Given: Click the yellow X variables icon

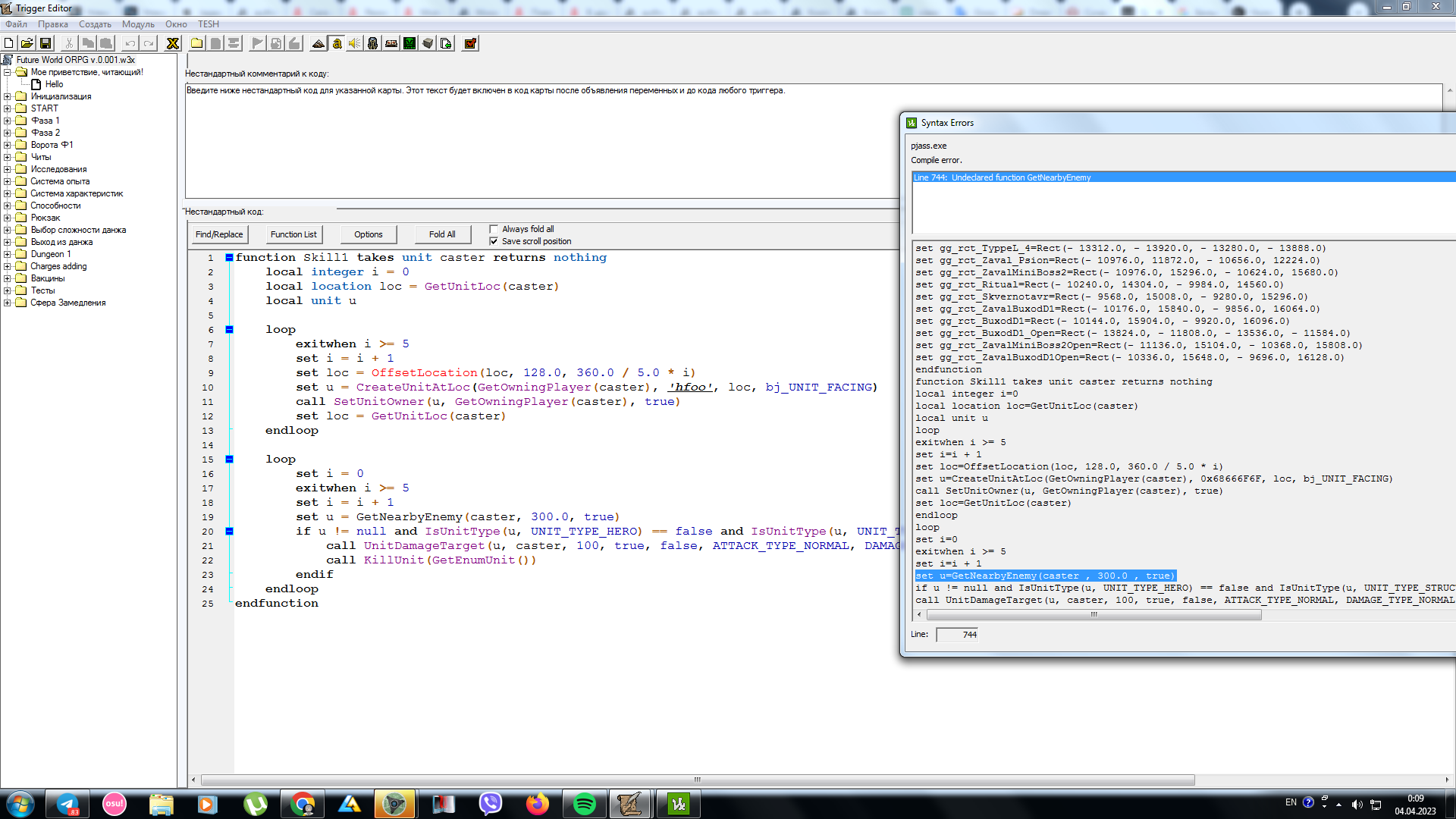Looking at the screenshot, I should click(173, 44).
